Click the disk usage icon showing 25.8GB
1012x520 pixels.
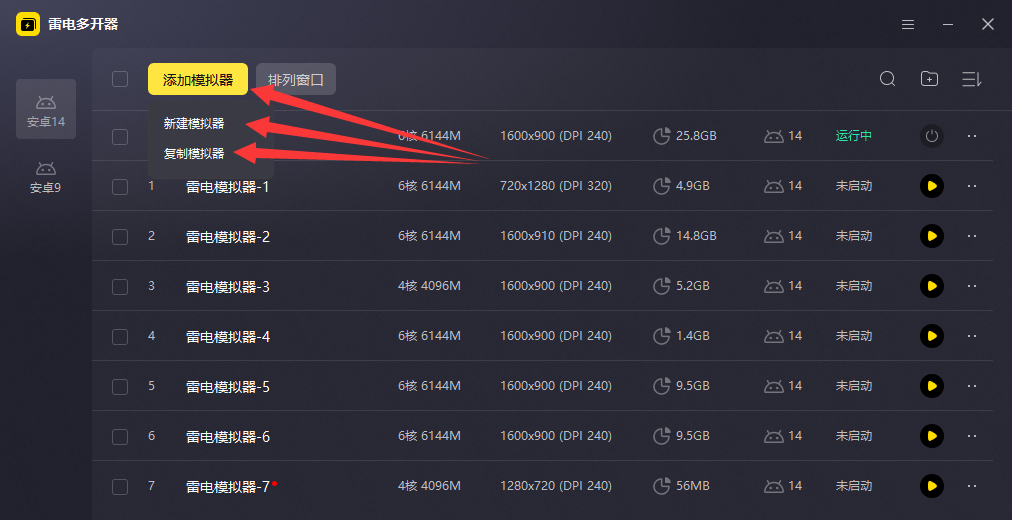click(x=662, y=136)
